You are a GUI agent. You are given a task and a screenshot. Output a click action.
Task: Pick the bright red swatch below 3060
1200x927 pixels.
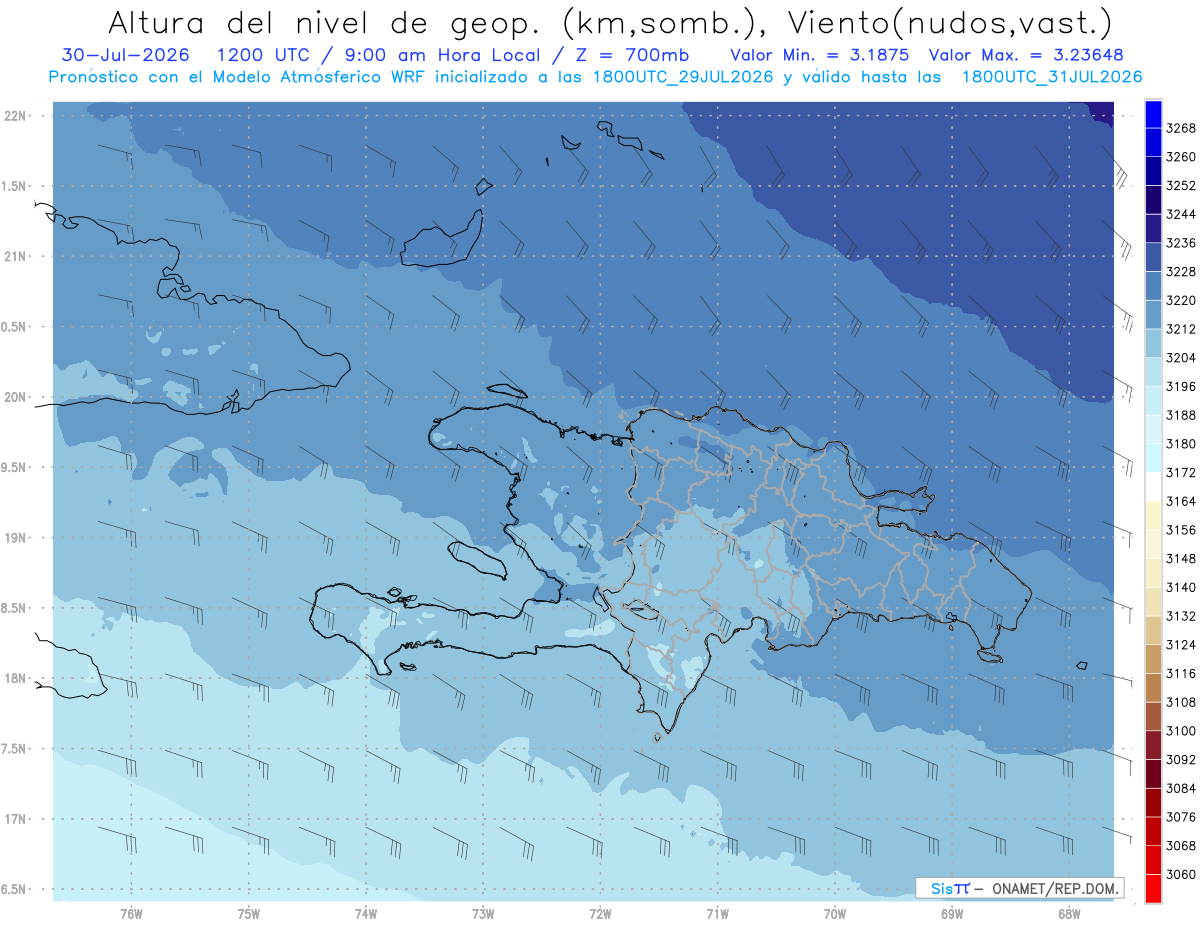1152,888
